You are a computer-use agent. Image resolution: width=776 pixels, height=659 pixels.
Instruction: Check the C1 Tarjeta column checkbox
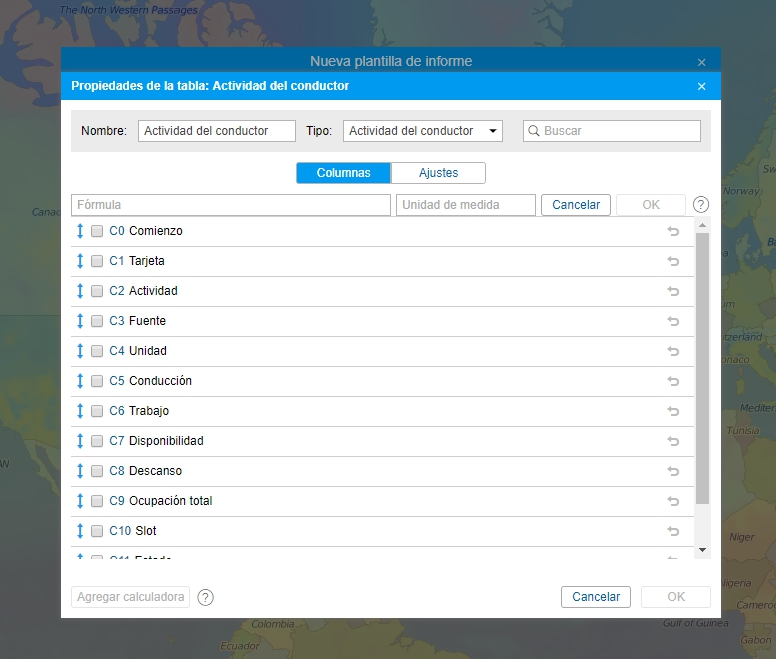(x=97, y=261)
